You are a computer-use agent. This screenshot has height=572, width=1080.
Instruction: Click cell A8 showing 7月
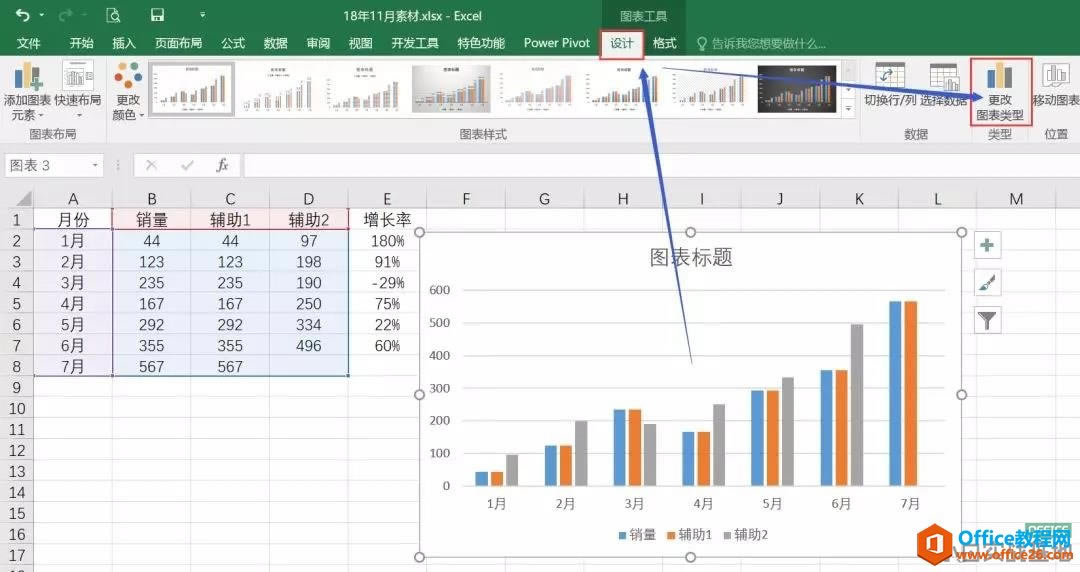[x=73, y=367]
